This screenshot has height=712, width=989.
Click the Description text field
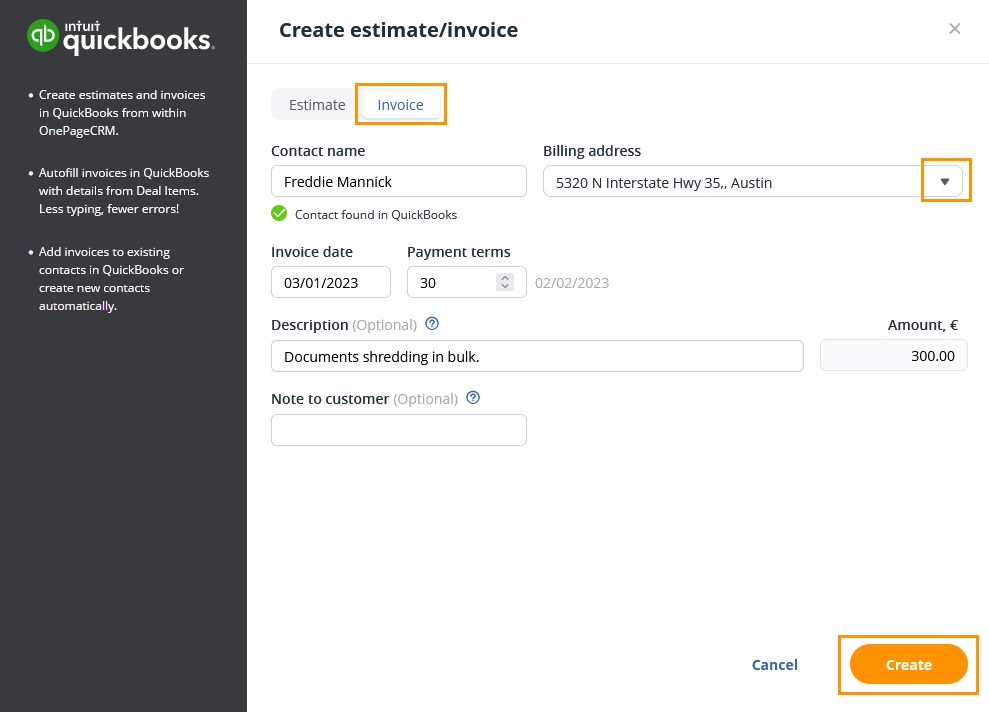pos(537,356)
